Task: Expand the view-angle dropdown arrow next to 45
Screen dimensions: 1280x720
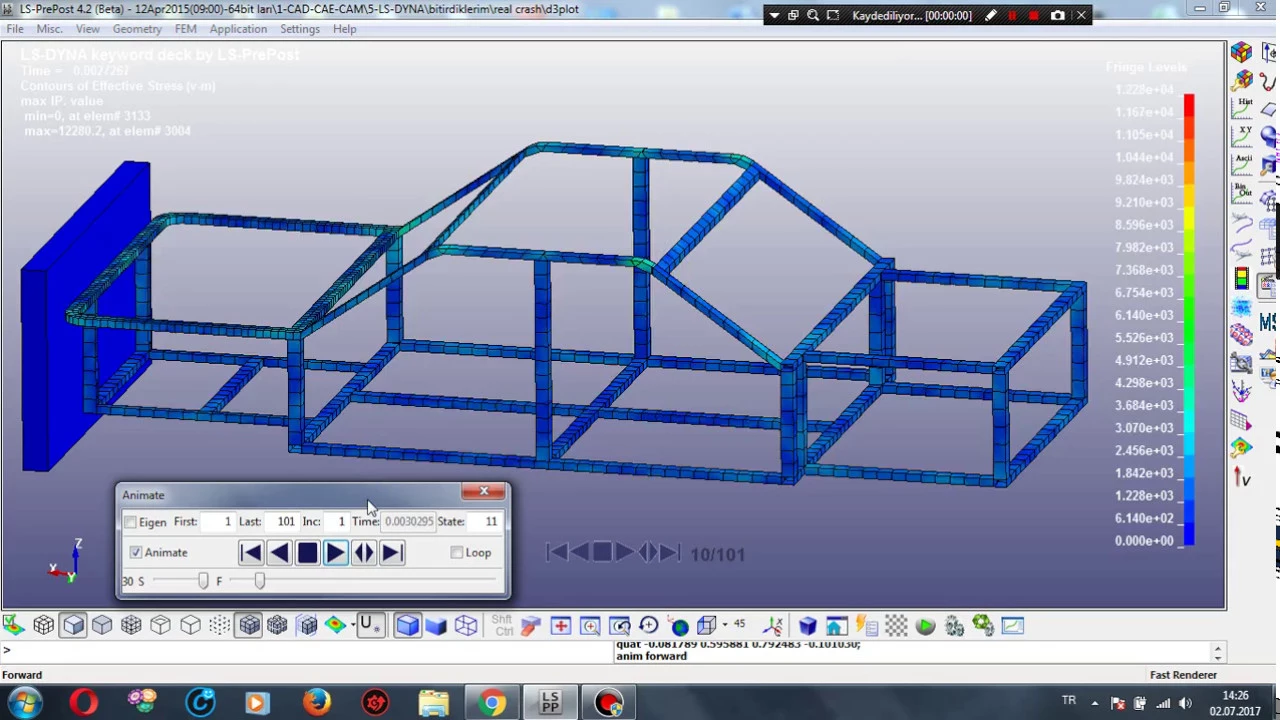Action: 724,626
